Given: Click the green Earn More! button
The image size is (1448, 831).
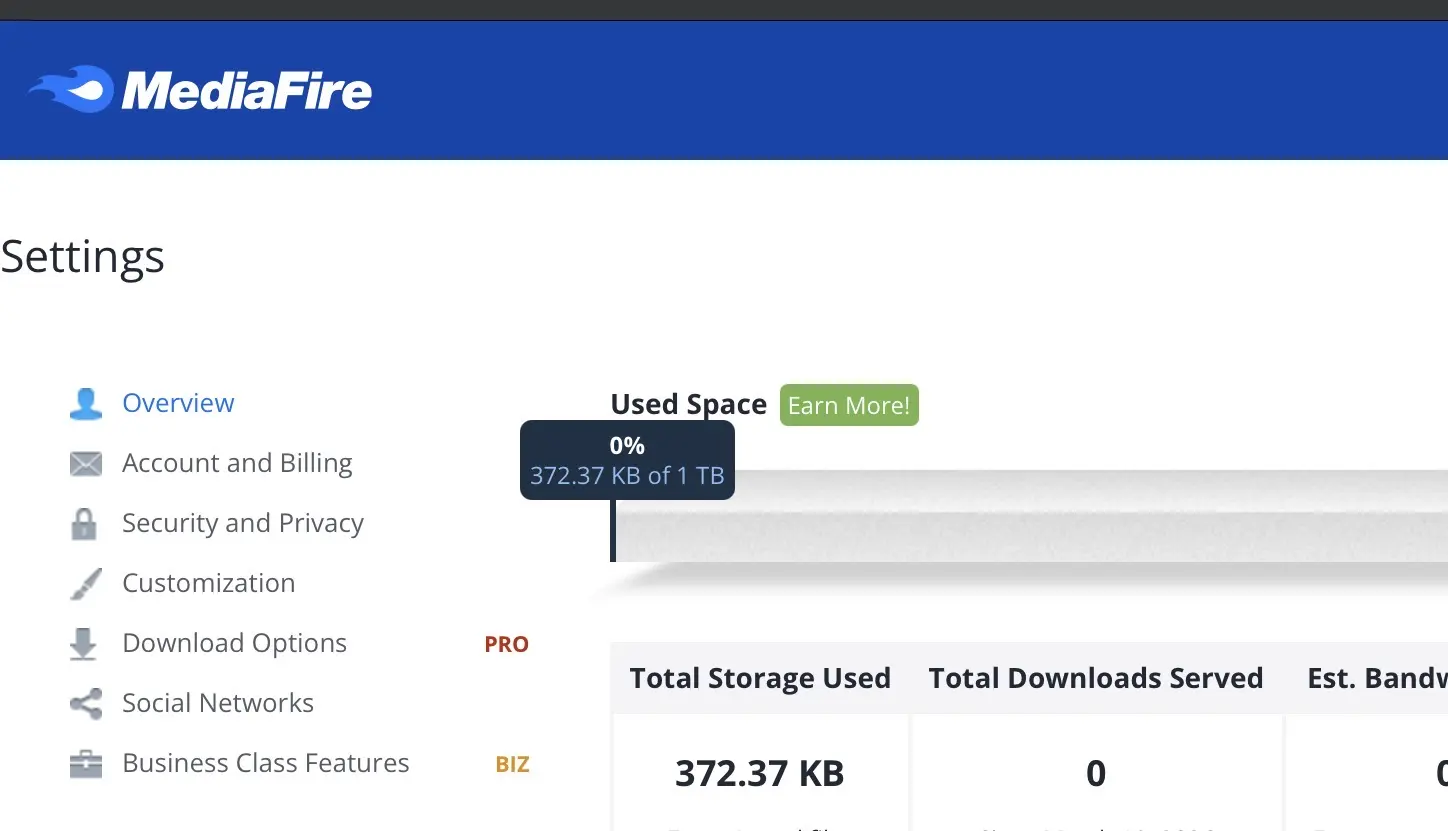Looking at the screenshot, I should point(849,405).
